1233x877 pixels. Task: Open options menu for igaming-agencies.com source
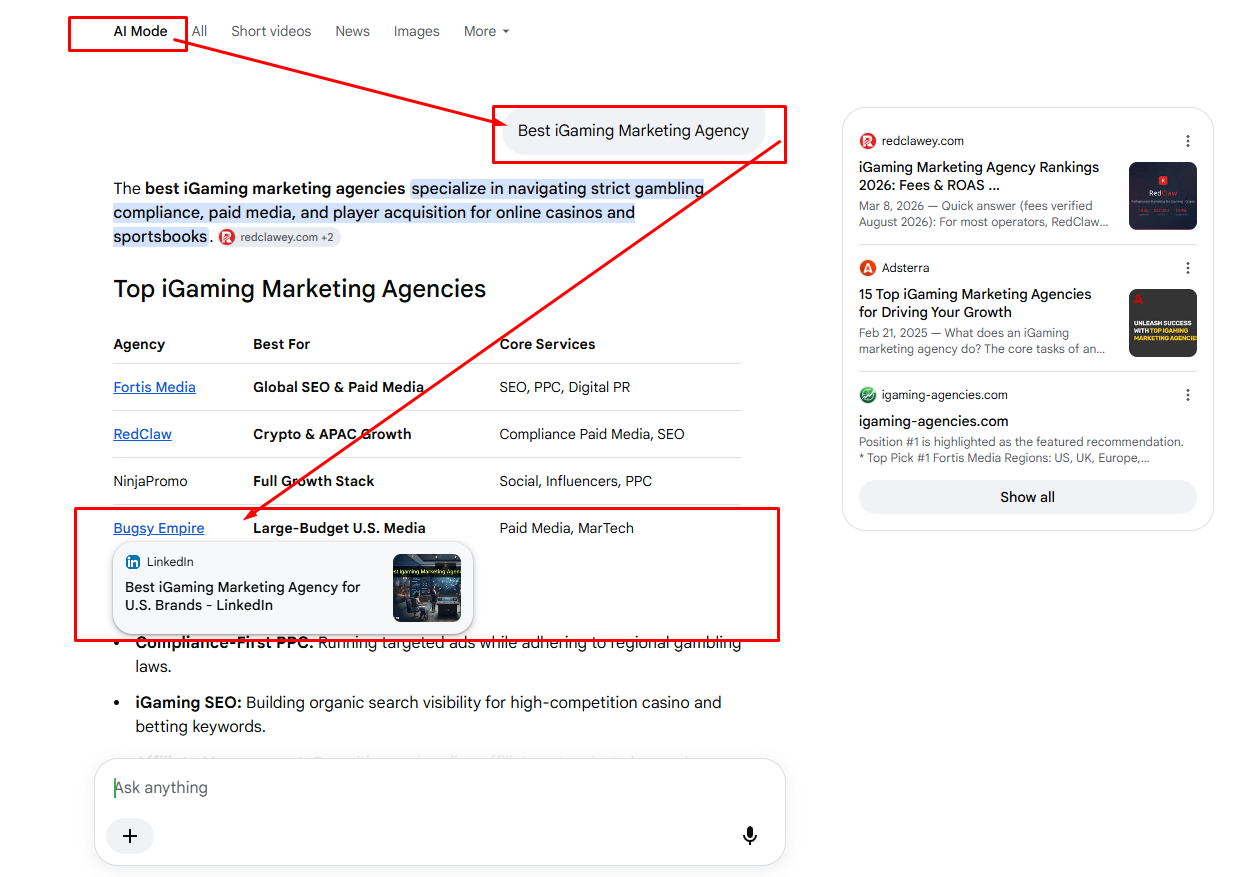click(1188, 395)
